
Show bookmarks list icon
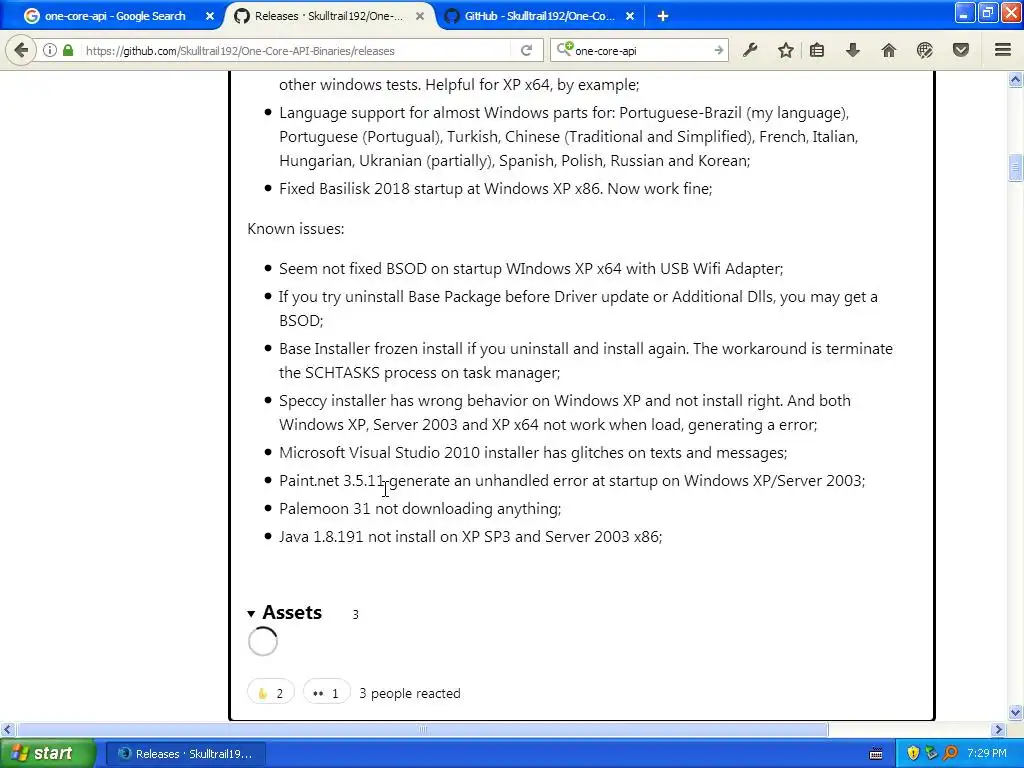click(x=817, y=50)
